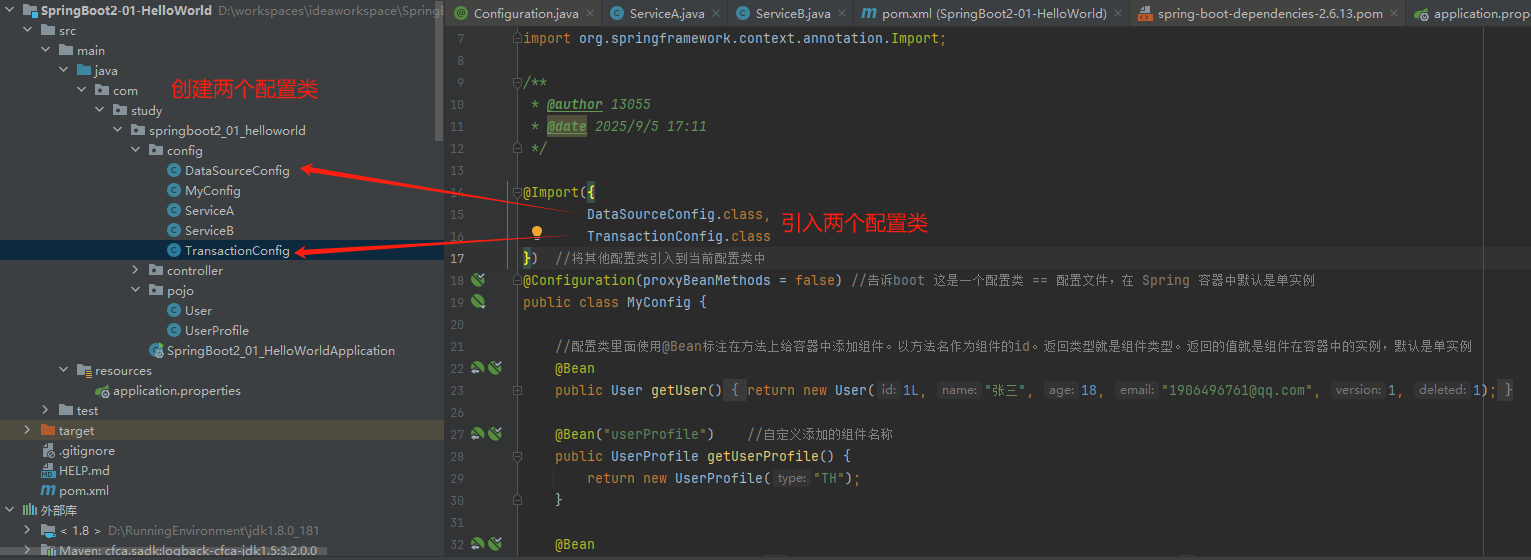Click the application.properties Spring leaf icon
This screenshot has width=1531, height=560.
click(x=102, y=390)
